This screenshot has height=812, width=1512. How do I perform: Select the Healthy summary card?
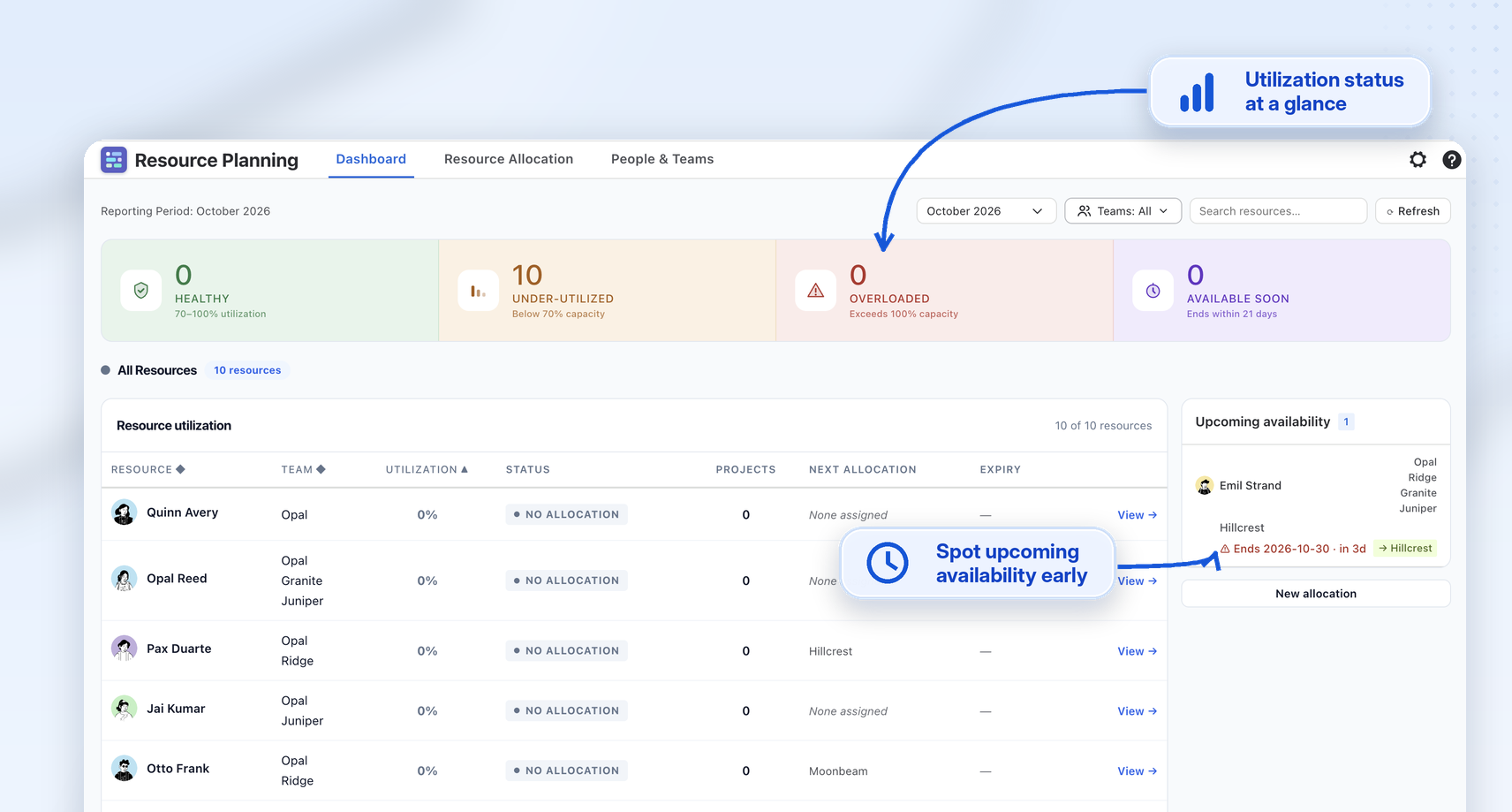click(x=269, y=291)
